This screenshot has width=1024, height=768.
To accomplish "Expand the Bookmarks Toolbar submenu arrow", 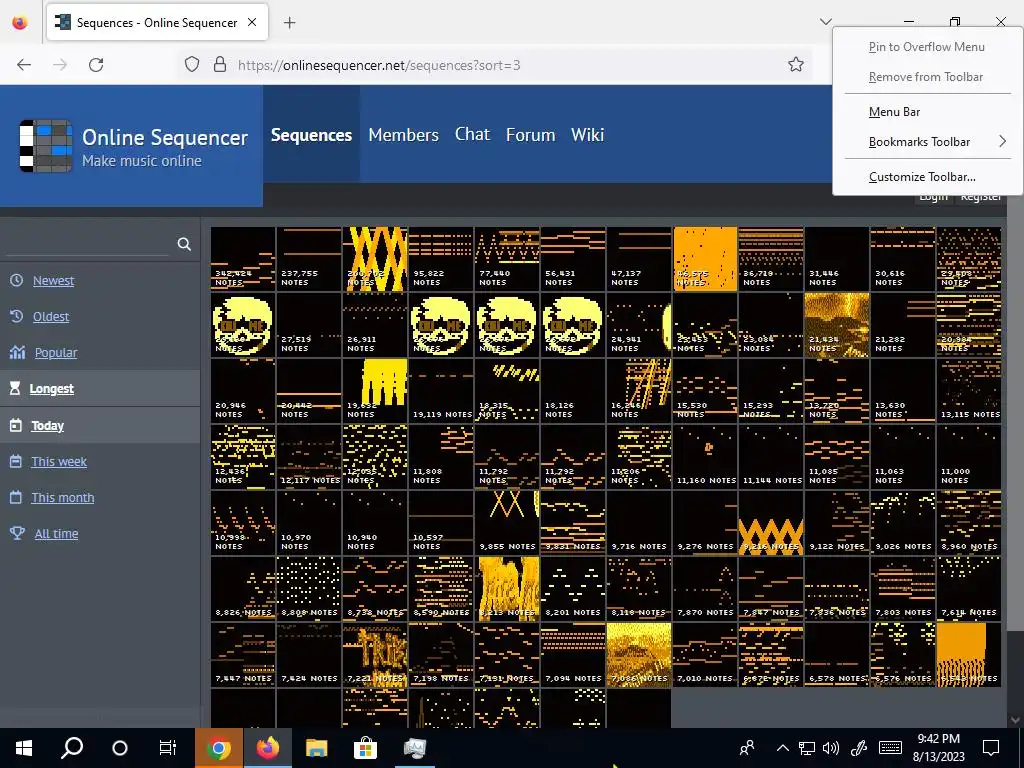I will pyautogui.click(x=1002, y=141).
